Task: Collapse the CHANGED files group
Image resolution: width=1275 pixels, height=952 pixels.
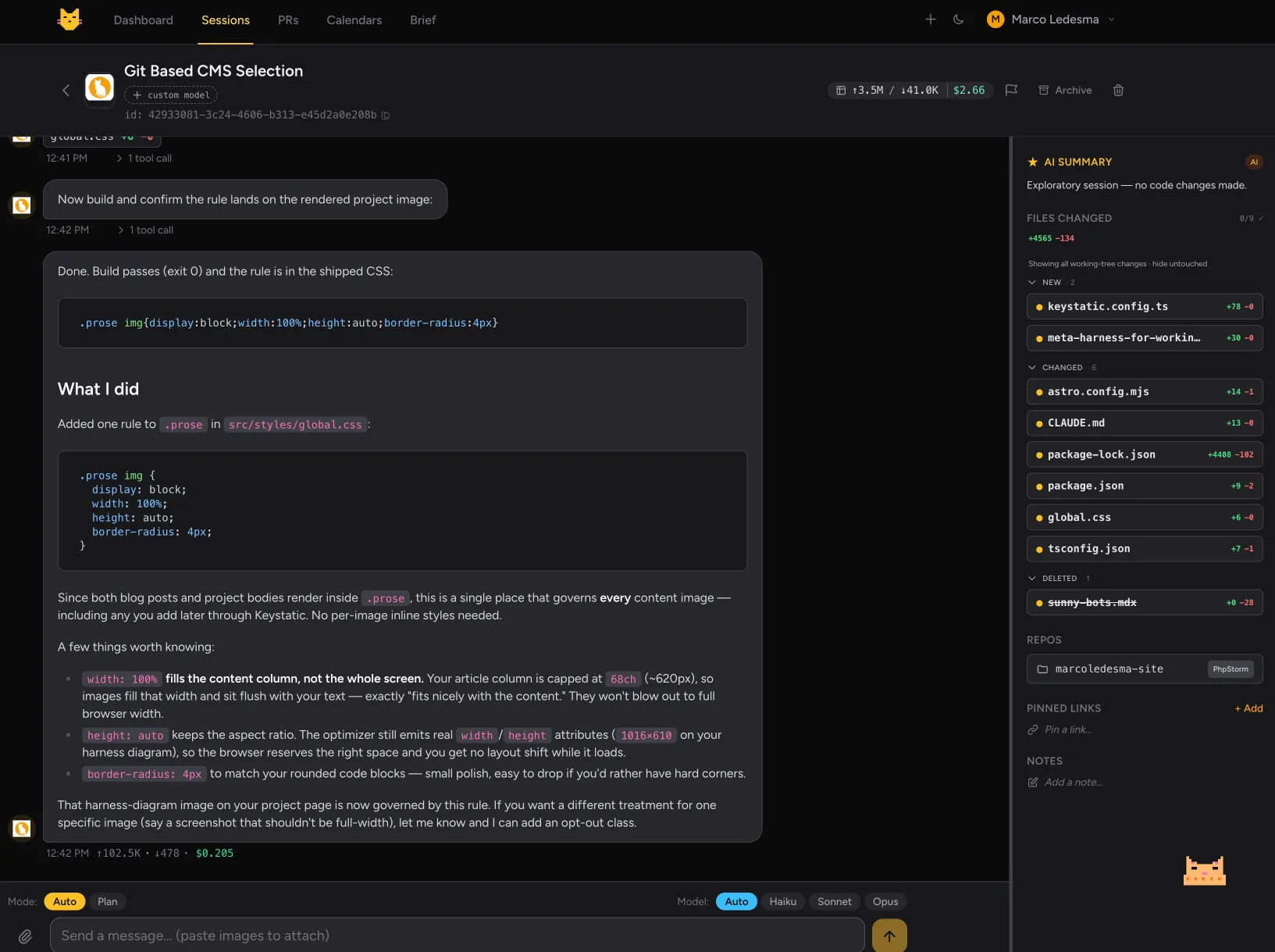Action: pos(1062,368)
